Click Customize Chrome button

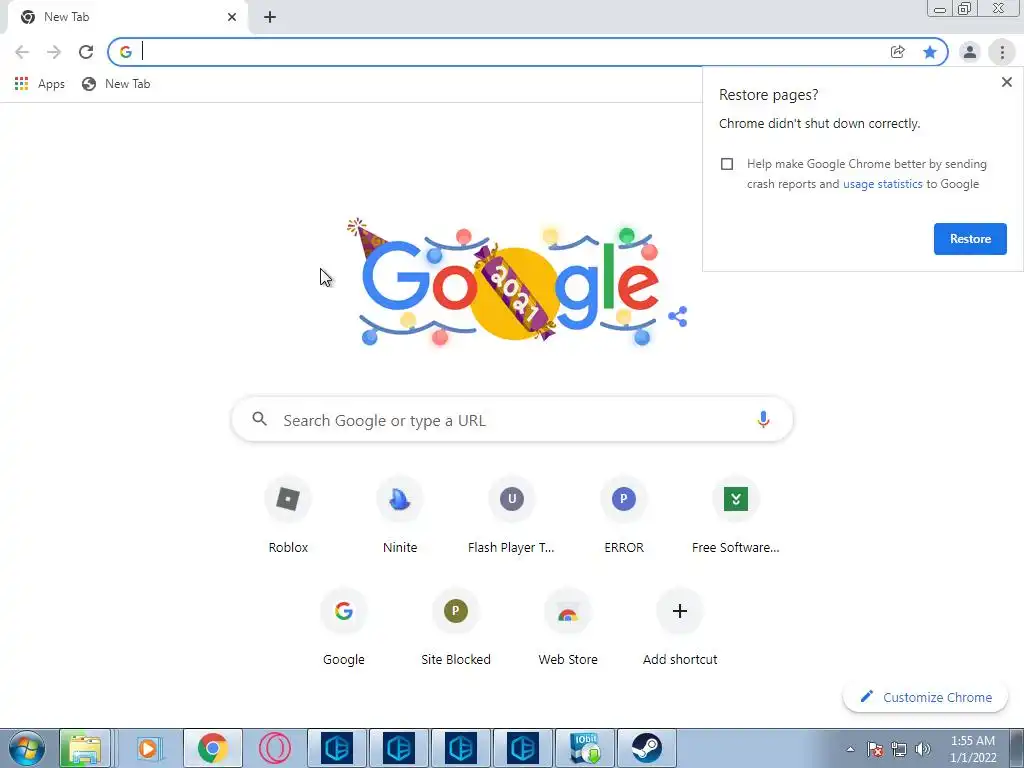pos(926,697)
